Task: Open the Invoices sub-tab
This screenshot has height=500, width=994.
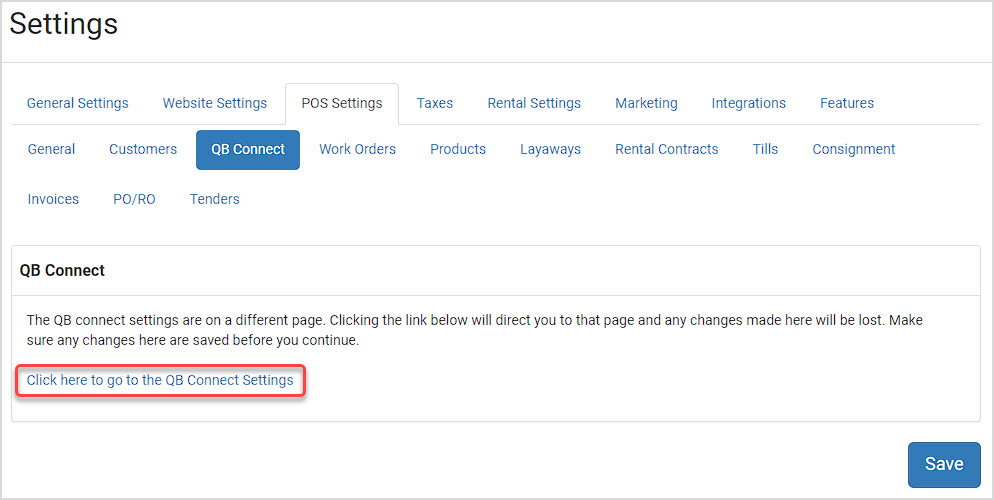Action: point(53,199)
